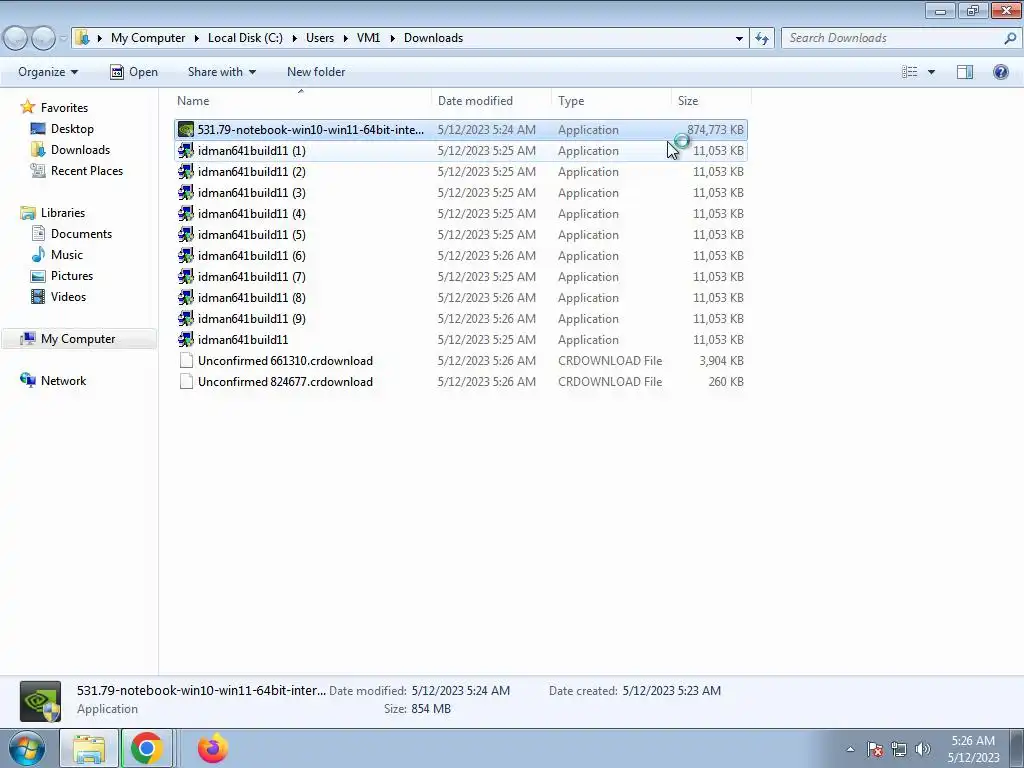
Task: Click the idman641build11 (1) file icon
Action: [186, 151]
